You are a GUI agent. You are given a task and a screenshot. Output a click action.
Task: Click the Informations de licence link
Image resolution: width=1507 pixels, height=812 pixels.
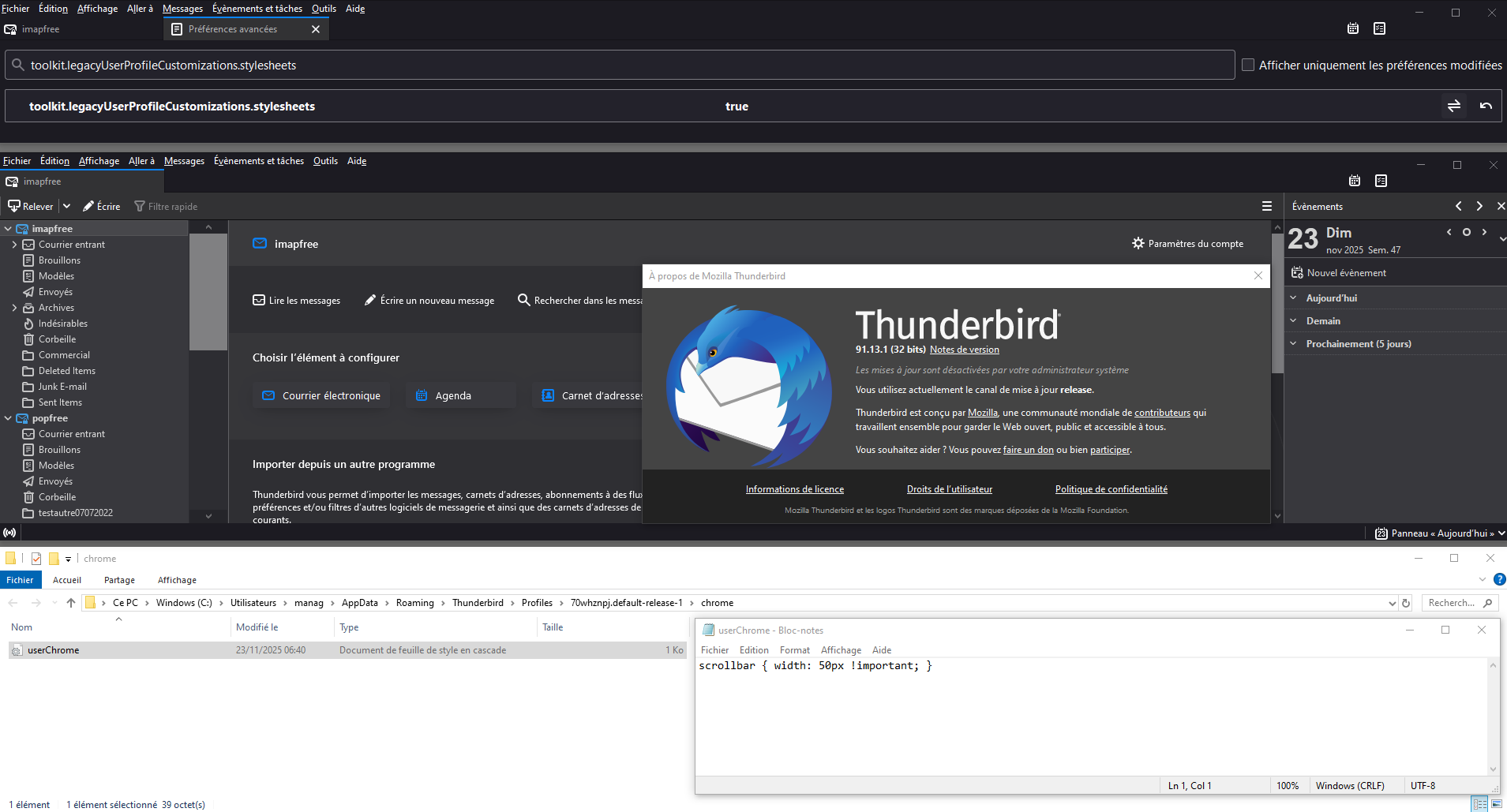(x=794, y=489)
